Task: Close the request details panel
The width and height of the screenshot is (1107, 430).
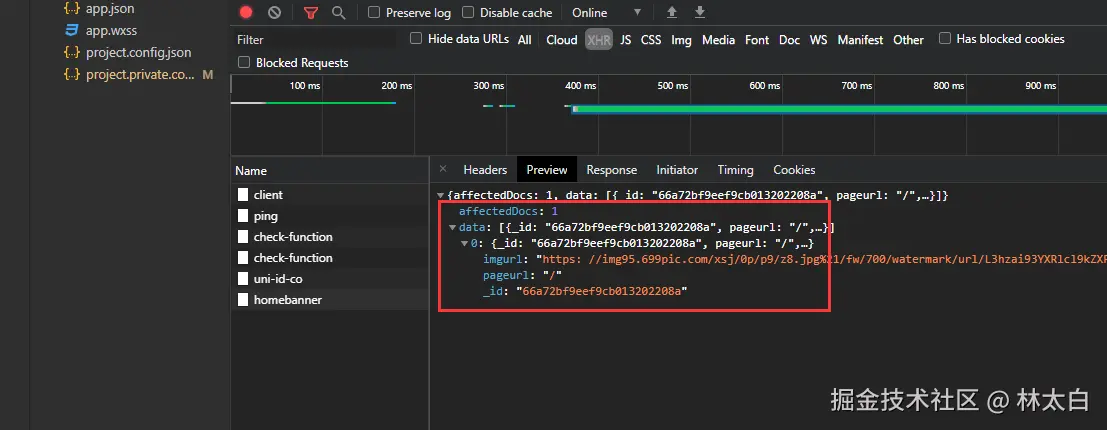Action: [x=443, y=169]
